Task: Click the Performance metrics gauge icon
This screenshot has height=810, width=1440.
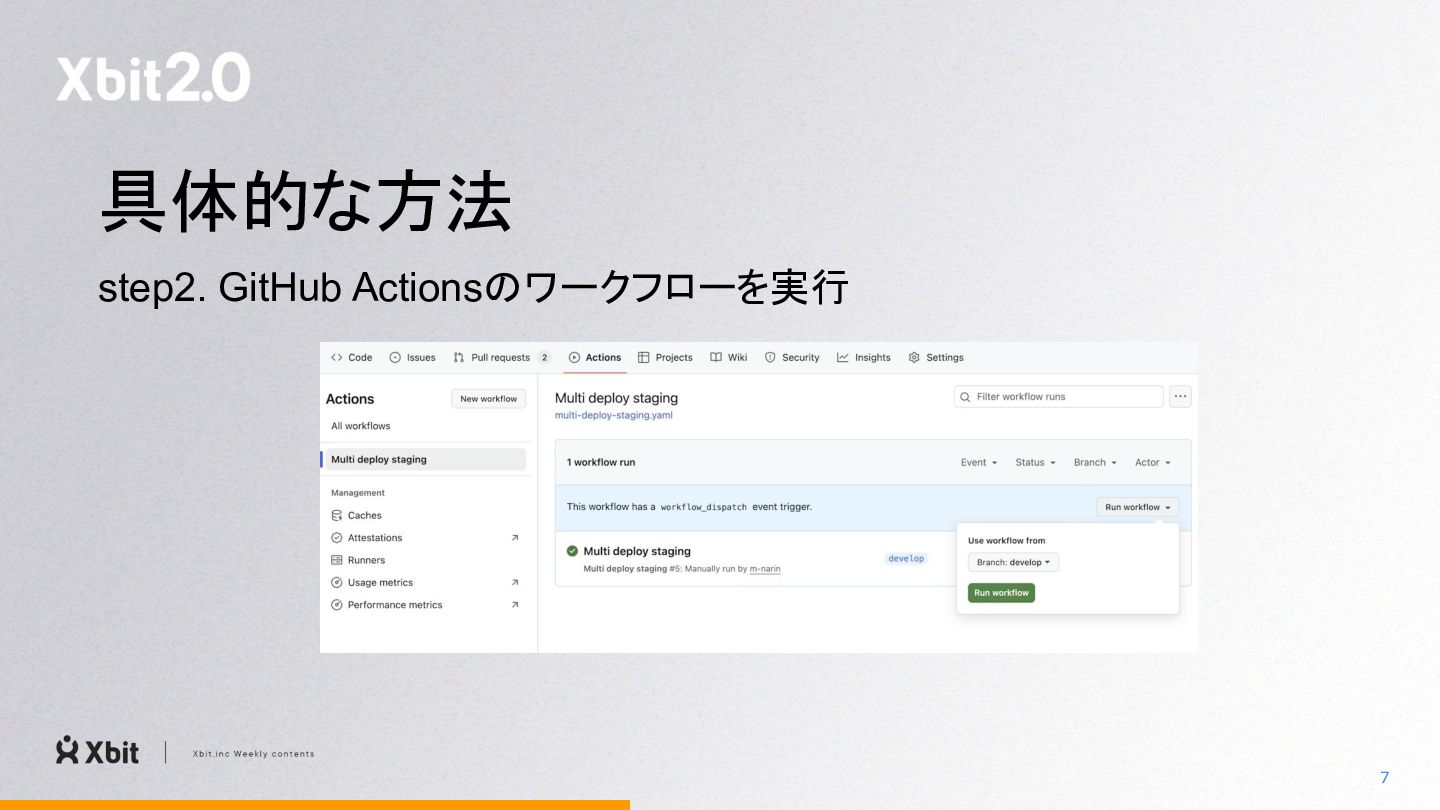Action: pyautogui.click(x=337, y=605)
